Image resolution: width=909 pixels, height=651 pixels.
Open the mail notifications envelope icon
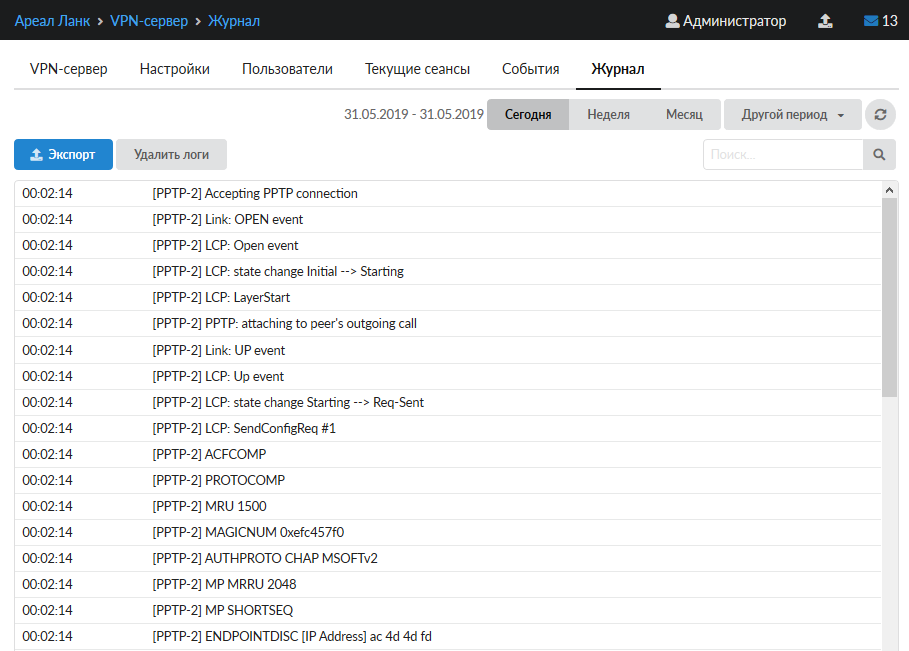click(x=870, y=21)
